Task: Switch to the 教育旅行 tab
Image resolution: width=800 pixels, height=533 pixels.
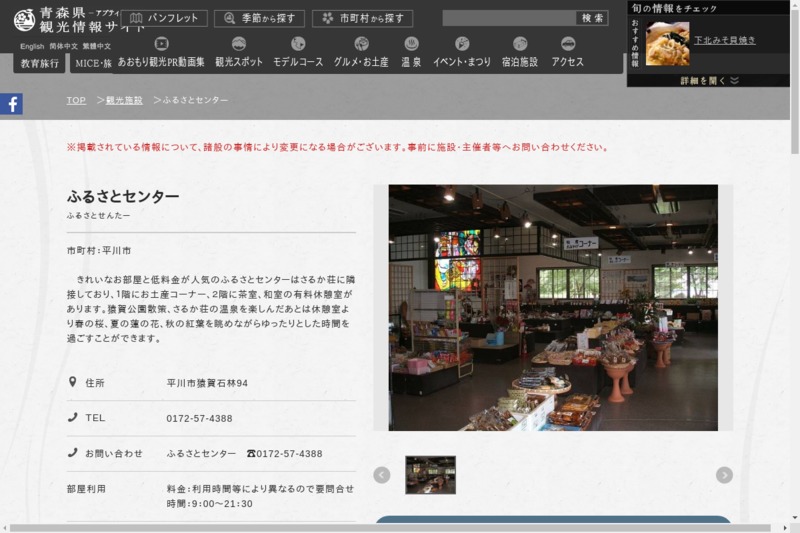Action: [39, 64]
